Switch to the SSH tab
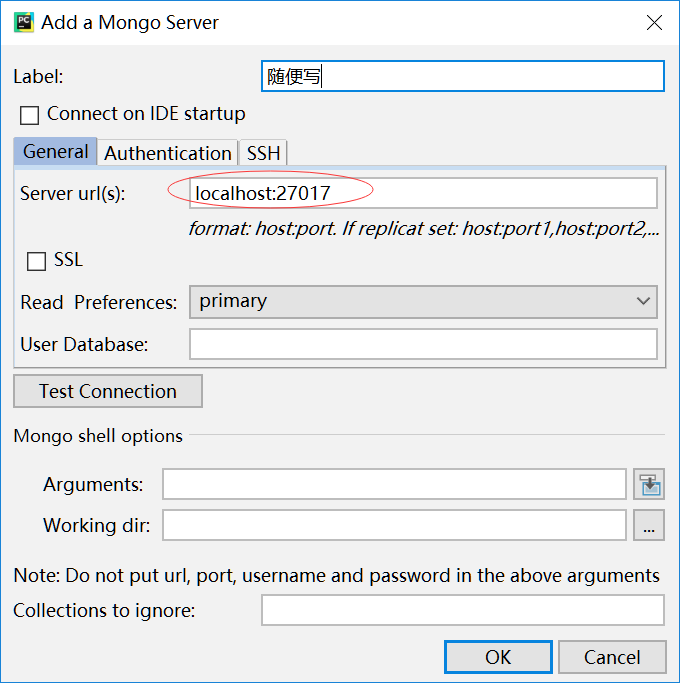This screenshot has width=680, height=683. tap(264, 153)
